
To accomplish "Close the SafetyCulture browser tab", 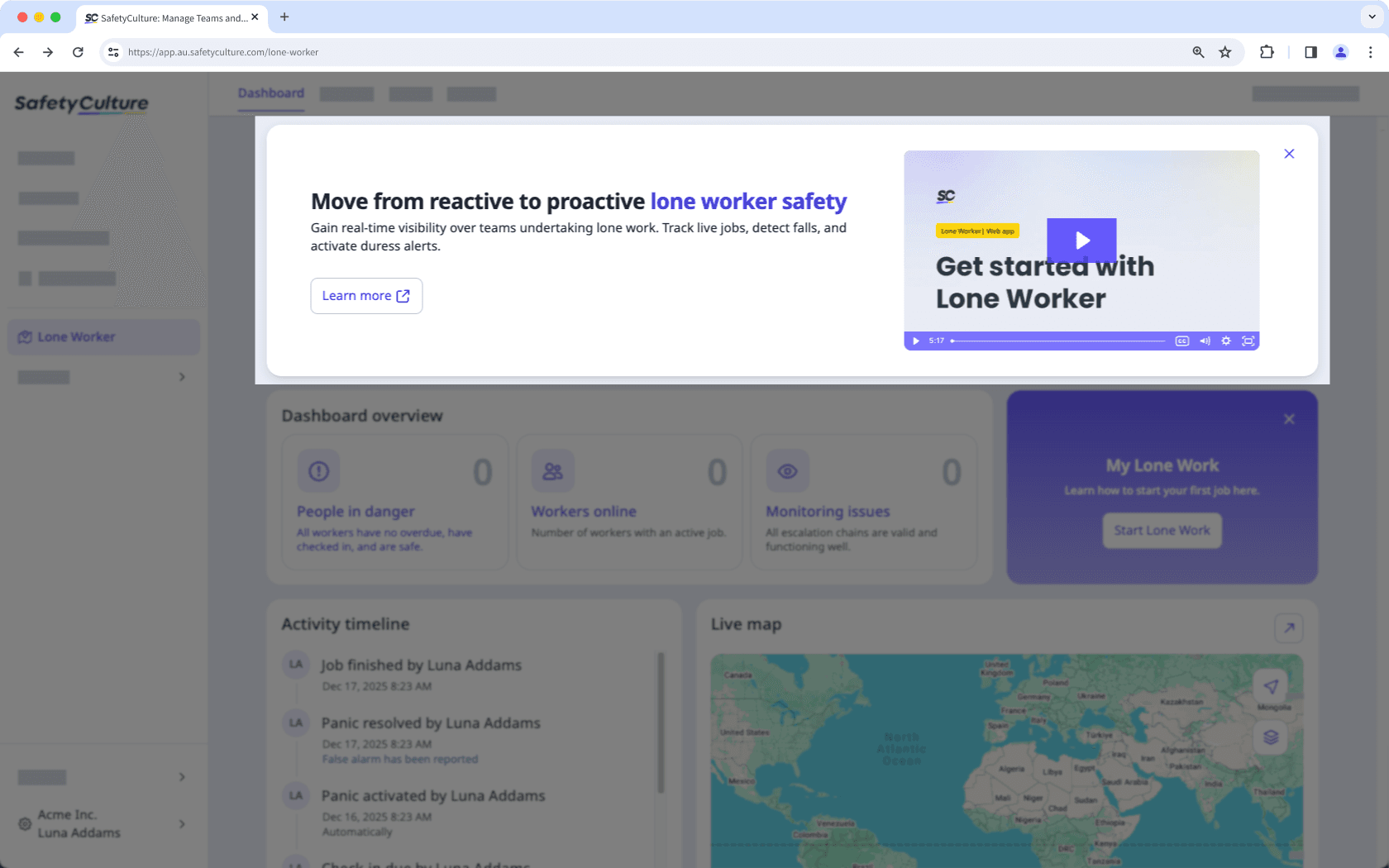I will 255,17.
